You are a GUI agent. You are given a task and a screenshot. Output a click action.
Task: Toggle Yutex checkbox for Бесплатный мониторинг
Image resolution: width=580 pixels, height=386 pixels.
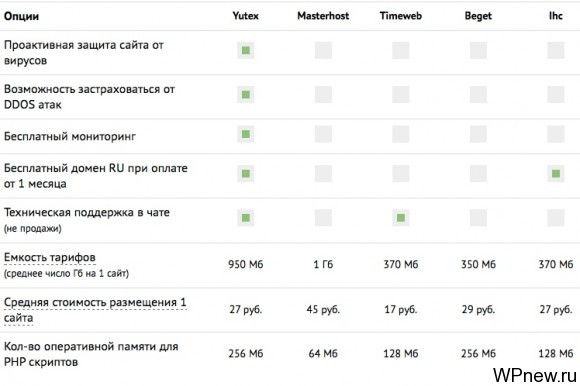point(246,134)
